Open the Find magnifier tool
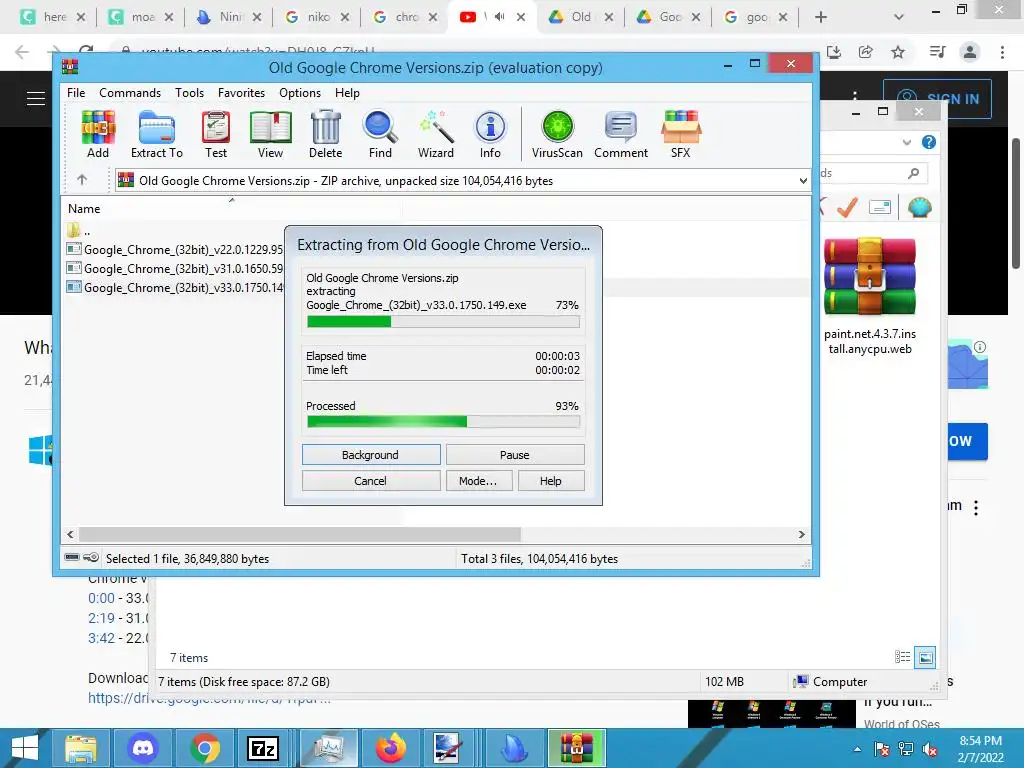 pos(380,134)
